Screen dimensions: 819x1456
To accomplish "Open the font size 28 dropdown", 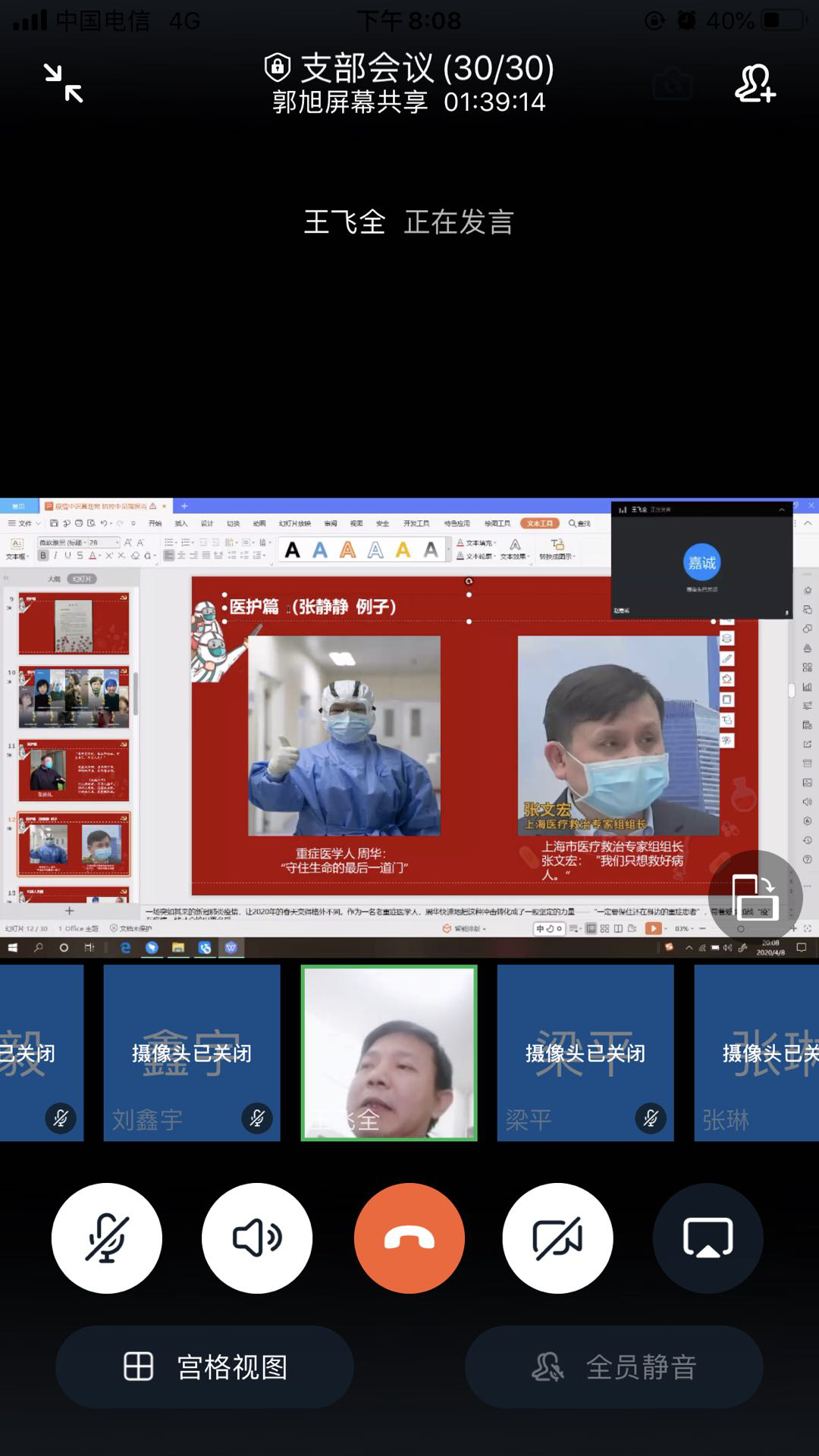I will point(115,542).
